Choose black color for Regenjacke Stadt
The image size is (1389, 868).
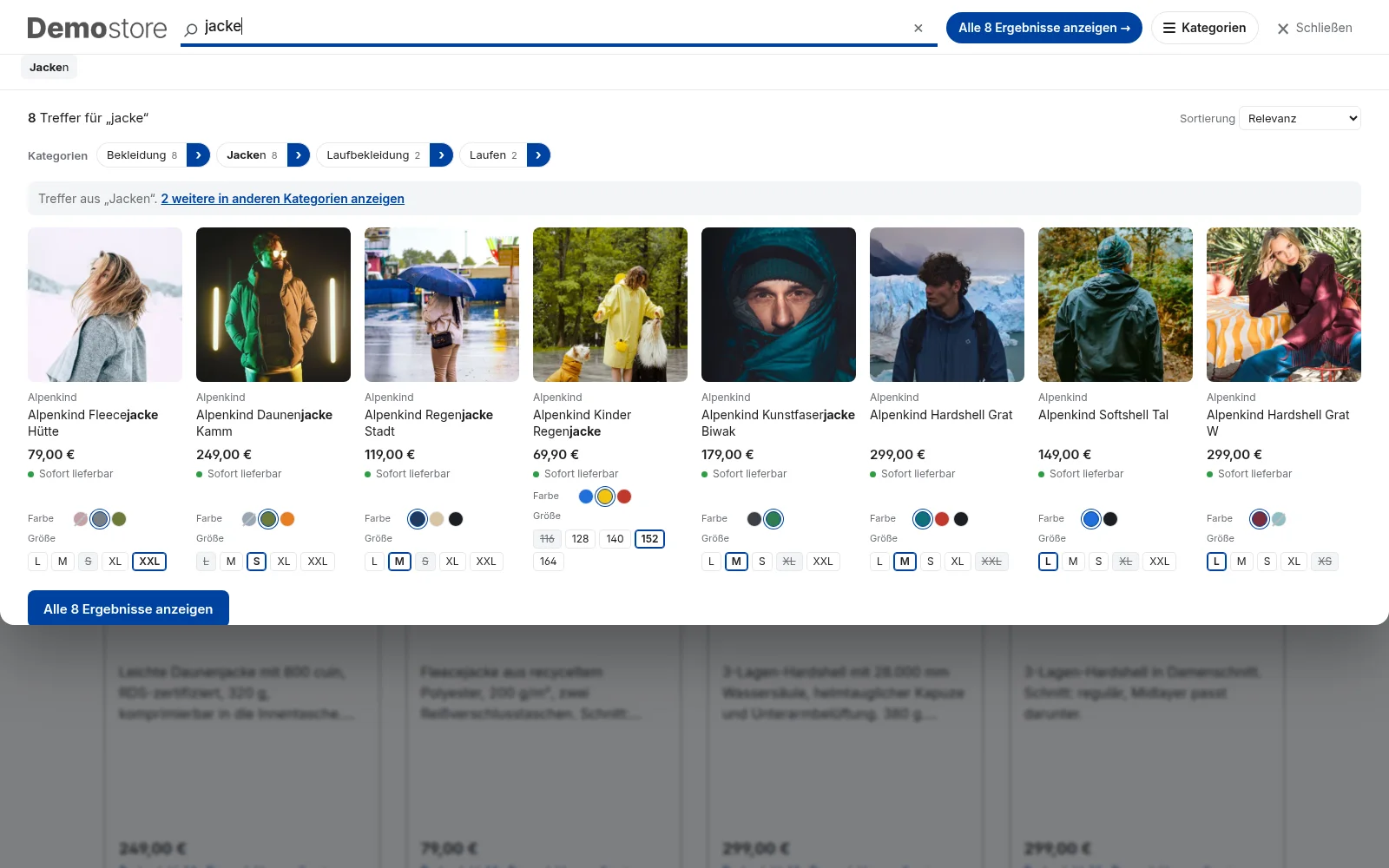[456, 519]
